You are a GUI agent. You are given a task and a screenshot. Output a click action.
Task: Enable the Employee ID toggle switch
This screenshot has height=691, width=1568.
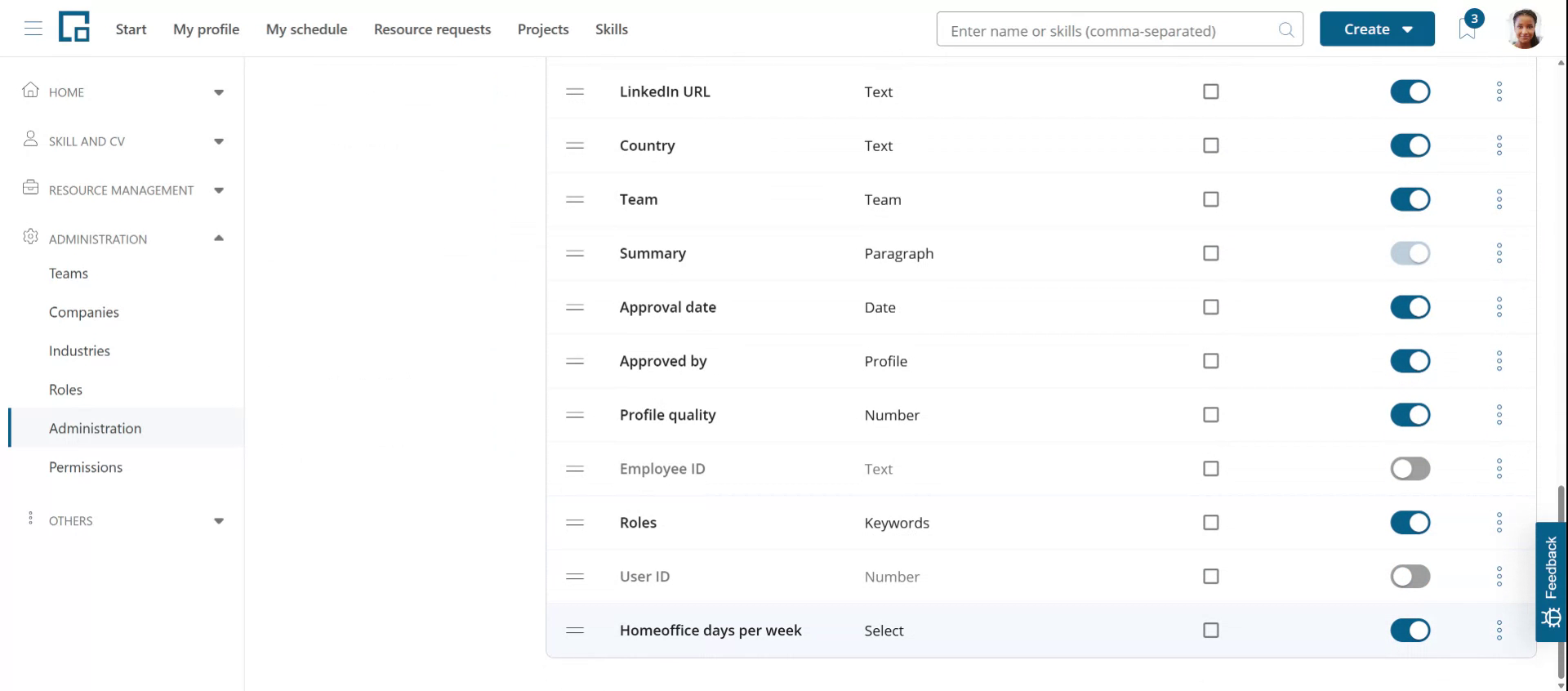(1410, 469)
